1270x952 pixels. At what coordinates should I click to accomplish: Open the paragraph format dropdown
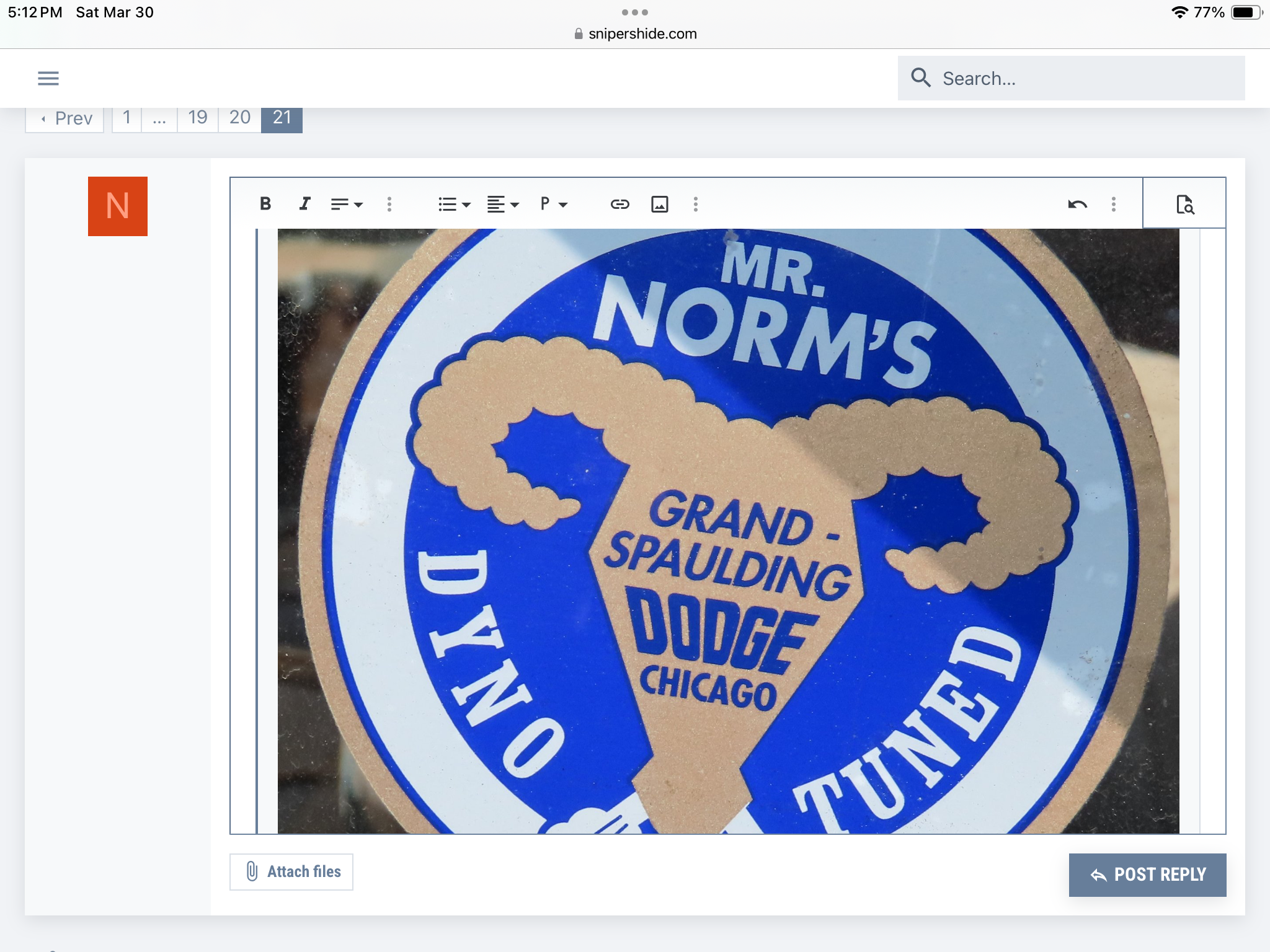coord(554,204)
